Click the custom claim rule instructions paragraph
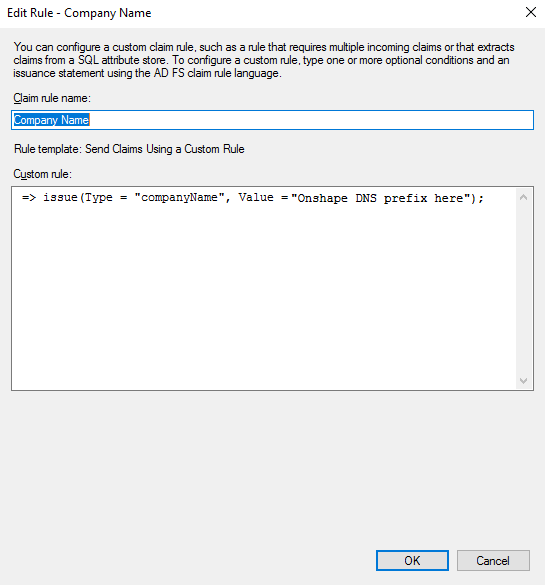 pos(264,60)
